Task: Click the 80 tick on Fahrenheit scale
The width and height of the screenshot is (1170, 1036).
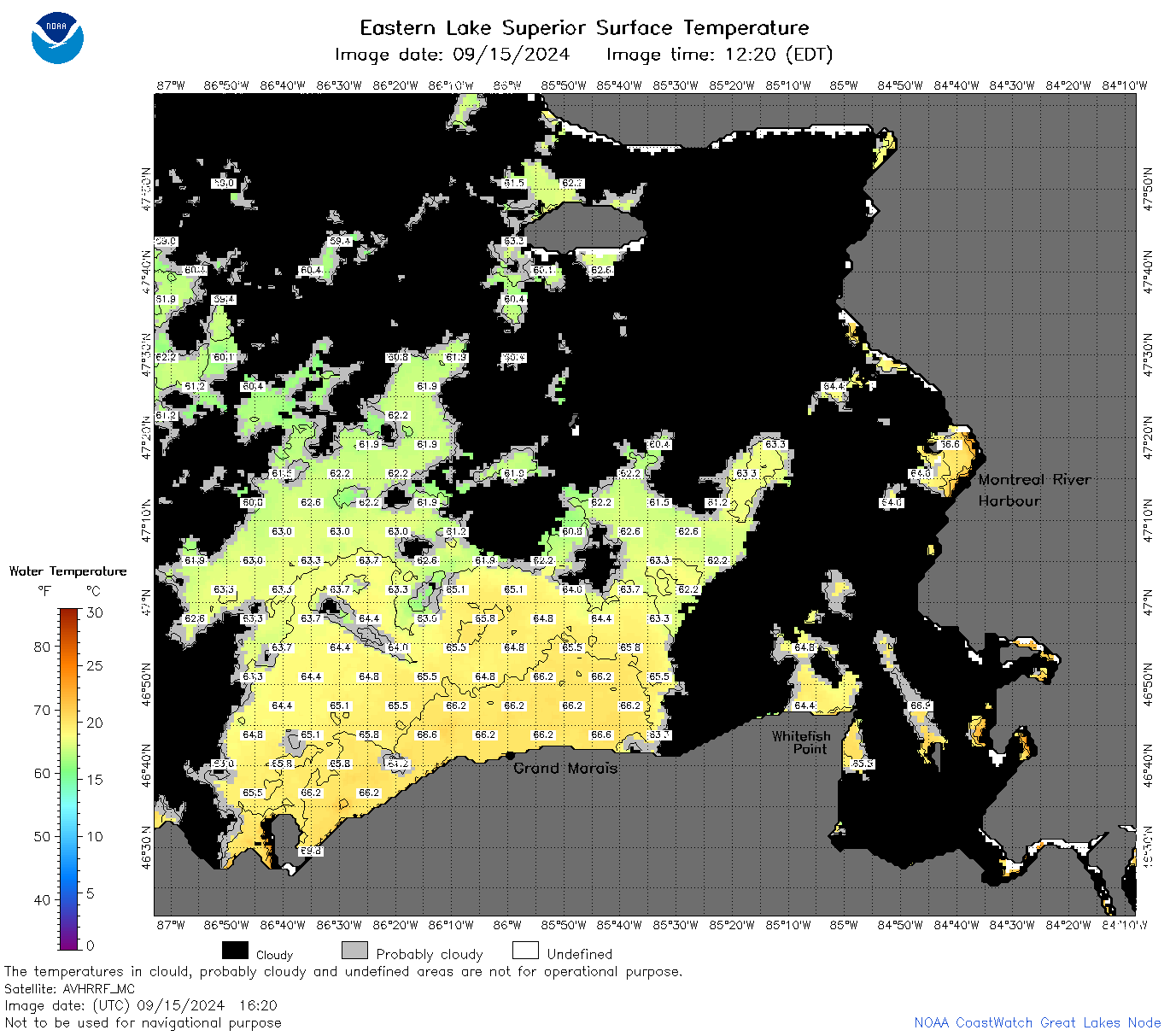Action: (x=42, y=647)
